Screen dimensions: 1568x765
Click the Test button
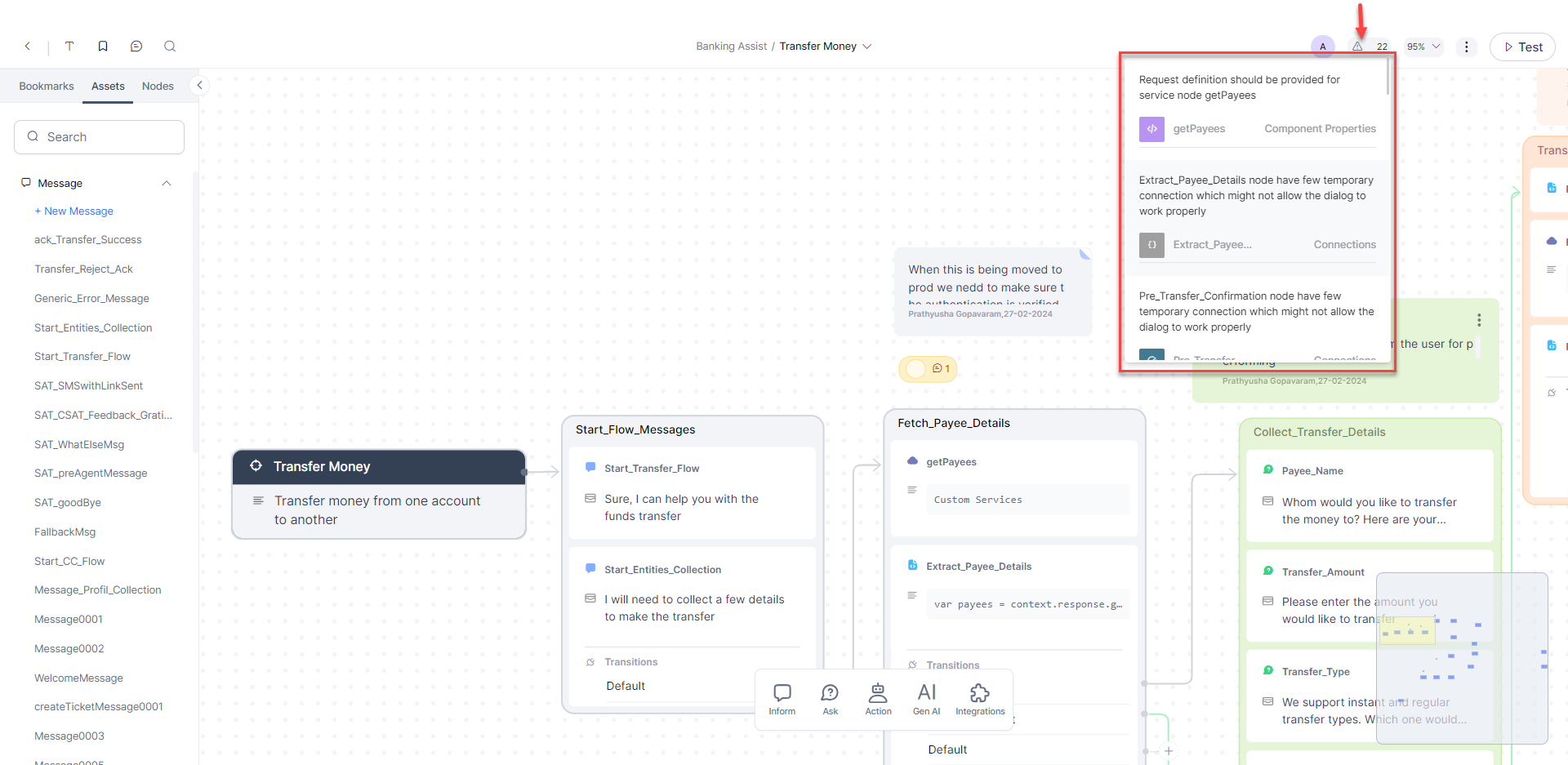point(1522,47)
